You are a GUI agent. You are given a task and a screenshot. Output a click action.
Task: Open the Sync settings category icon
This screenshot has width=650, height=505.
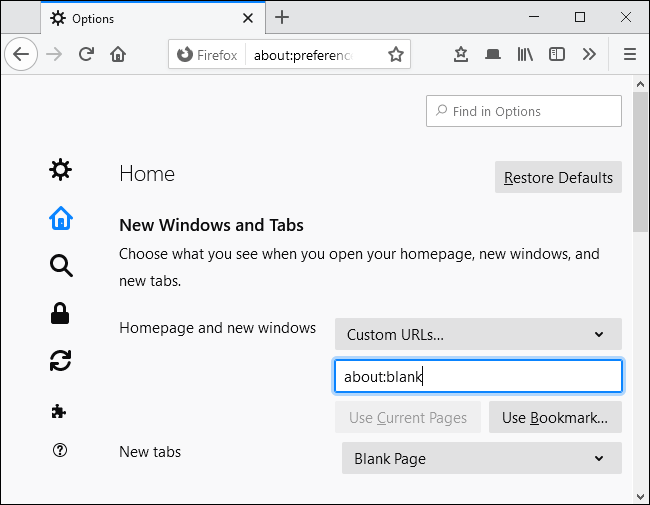[x=61, y=361]
